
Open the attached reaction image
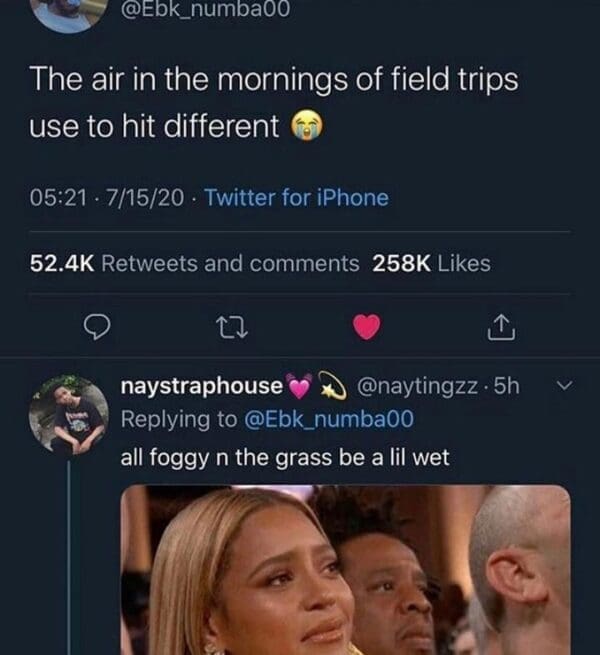point(345,569)
